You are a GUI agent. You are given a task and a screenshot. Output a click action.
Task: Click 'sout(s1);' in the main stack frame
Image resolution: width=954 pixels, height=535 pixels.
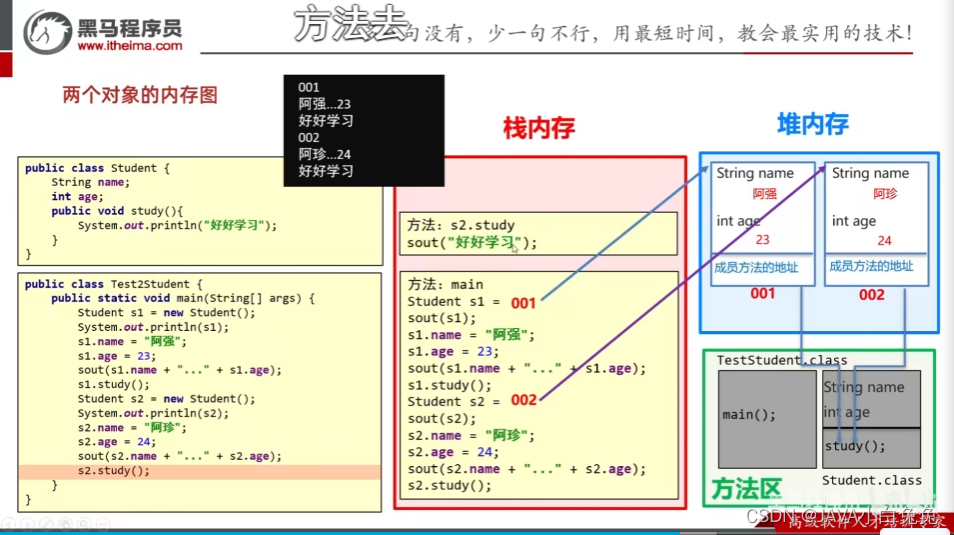pos(442,318)
